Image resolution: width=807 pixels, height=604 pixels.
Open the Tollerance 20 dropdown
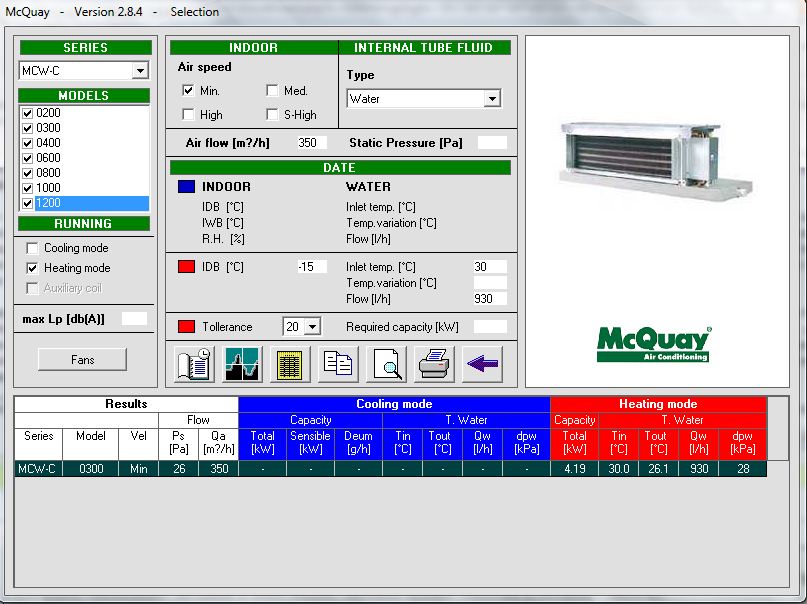click(312, 327)
